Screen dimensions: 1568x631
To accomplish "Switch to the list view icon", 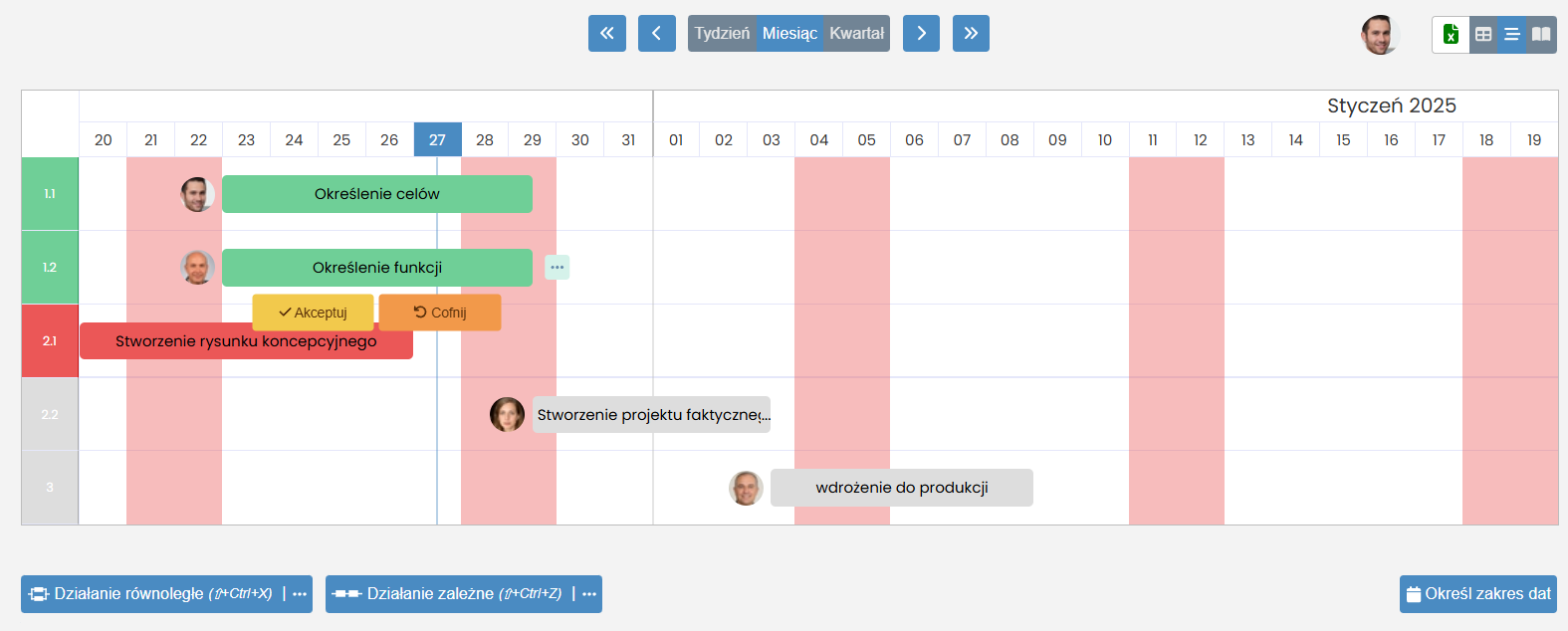I will point(1512,35).
